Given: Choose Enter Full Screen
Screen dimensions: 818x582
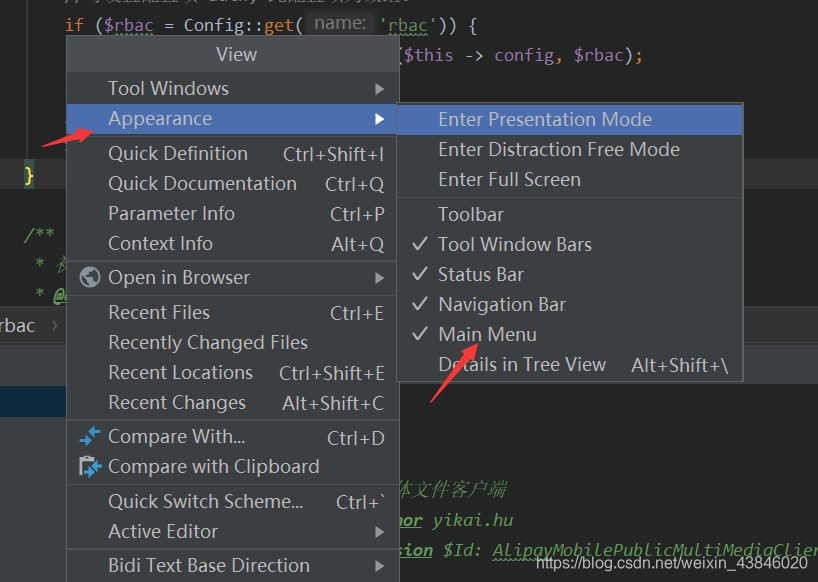Looking at the screenshot, I should (570, 180).
